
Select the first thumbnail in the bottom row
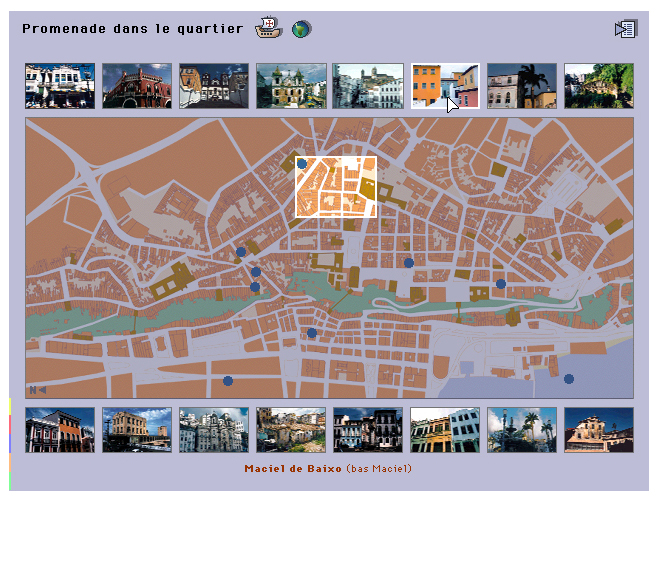pos(60,430)
